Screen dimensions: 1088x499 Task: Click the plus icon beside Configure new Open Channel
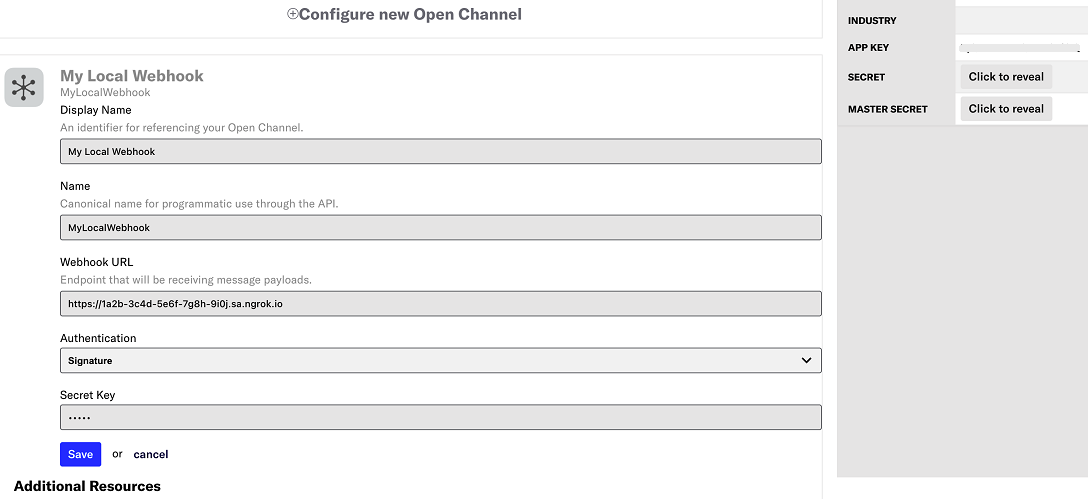pyautogui.click(x=292, y=14)
